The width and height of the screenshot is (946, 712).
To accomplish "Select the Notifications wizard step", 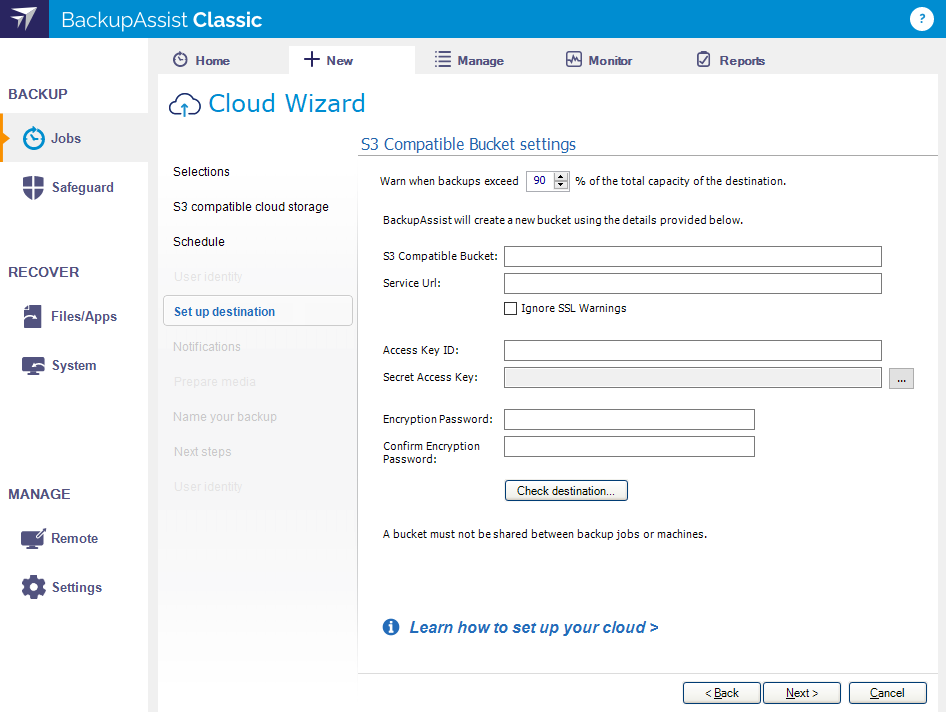I will (207, 346).
